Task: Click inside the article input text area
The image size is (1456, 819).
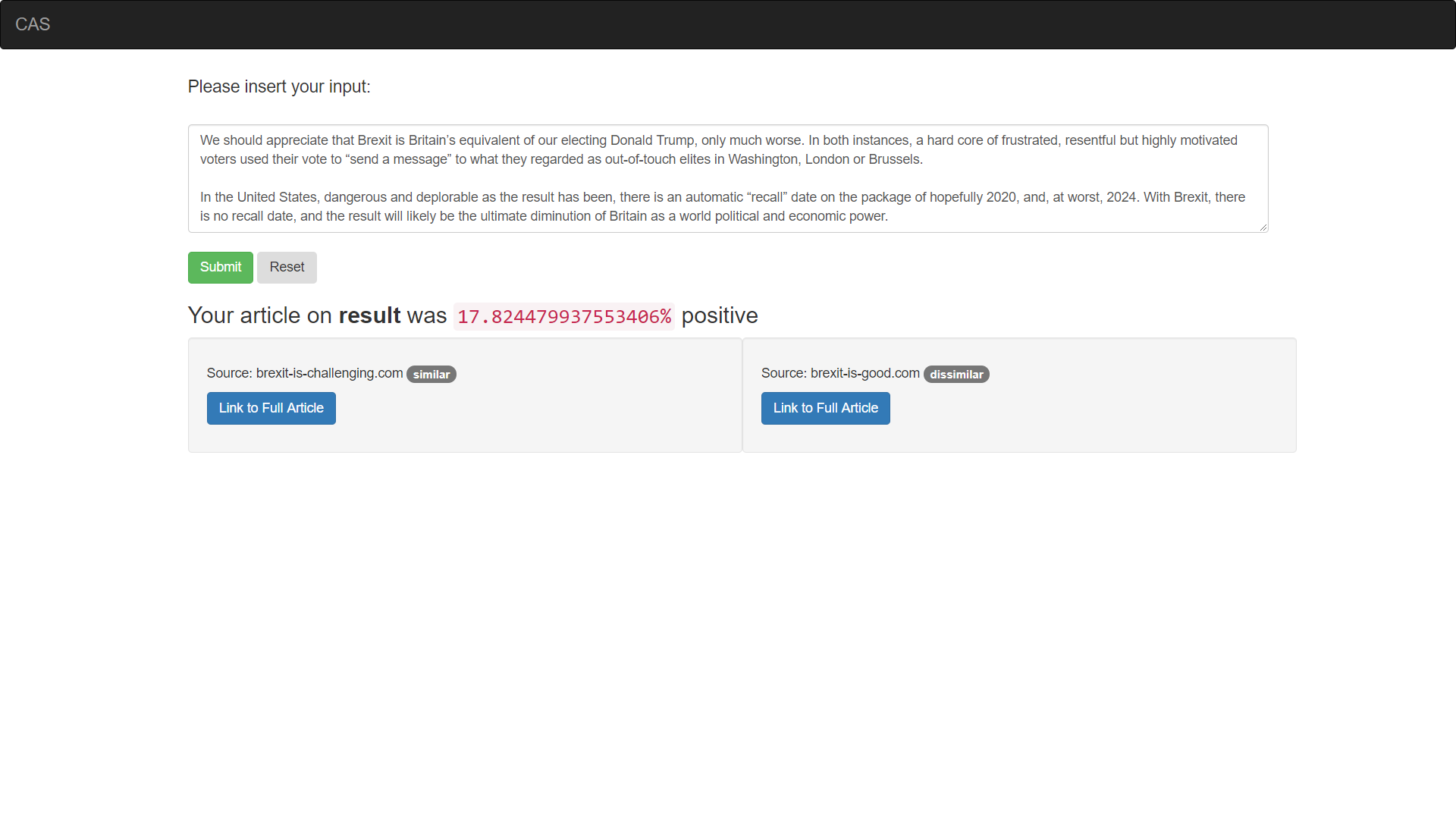Action: [728, 178]
